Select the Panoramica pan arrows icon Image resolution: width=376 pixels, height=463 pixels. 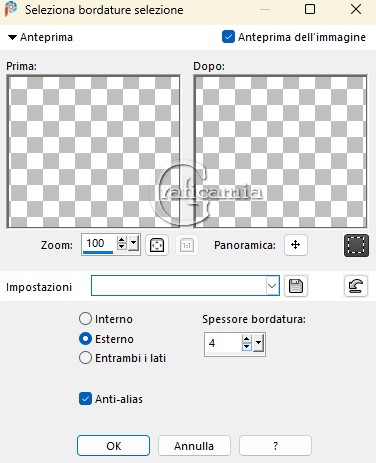point(296,245)
